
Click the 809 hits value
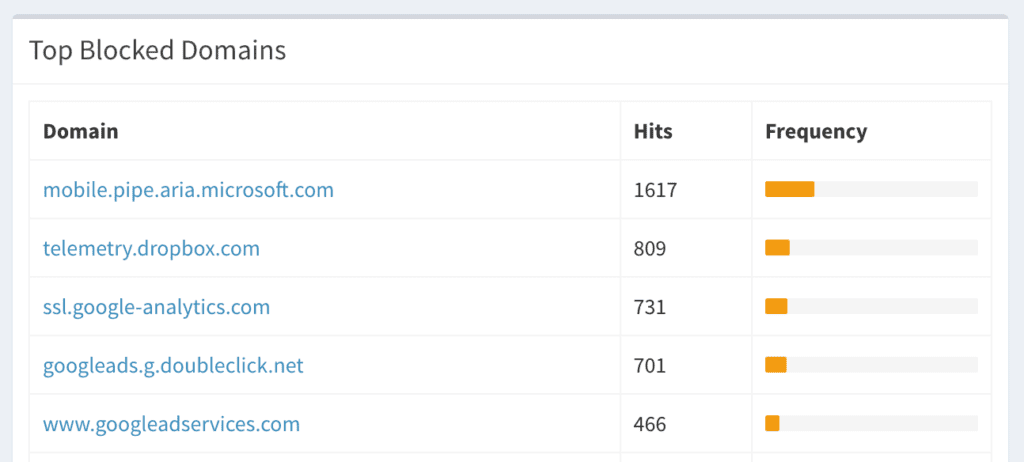coord(650,248)
